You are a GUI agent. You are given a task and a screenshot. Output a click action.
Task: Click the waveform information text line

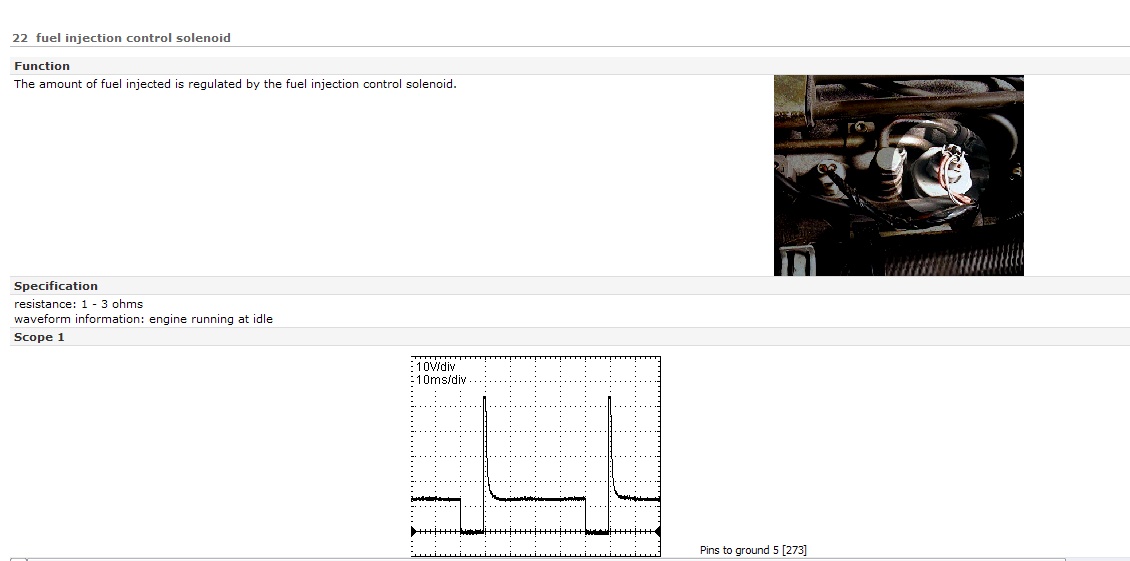(x=143, y=319)
